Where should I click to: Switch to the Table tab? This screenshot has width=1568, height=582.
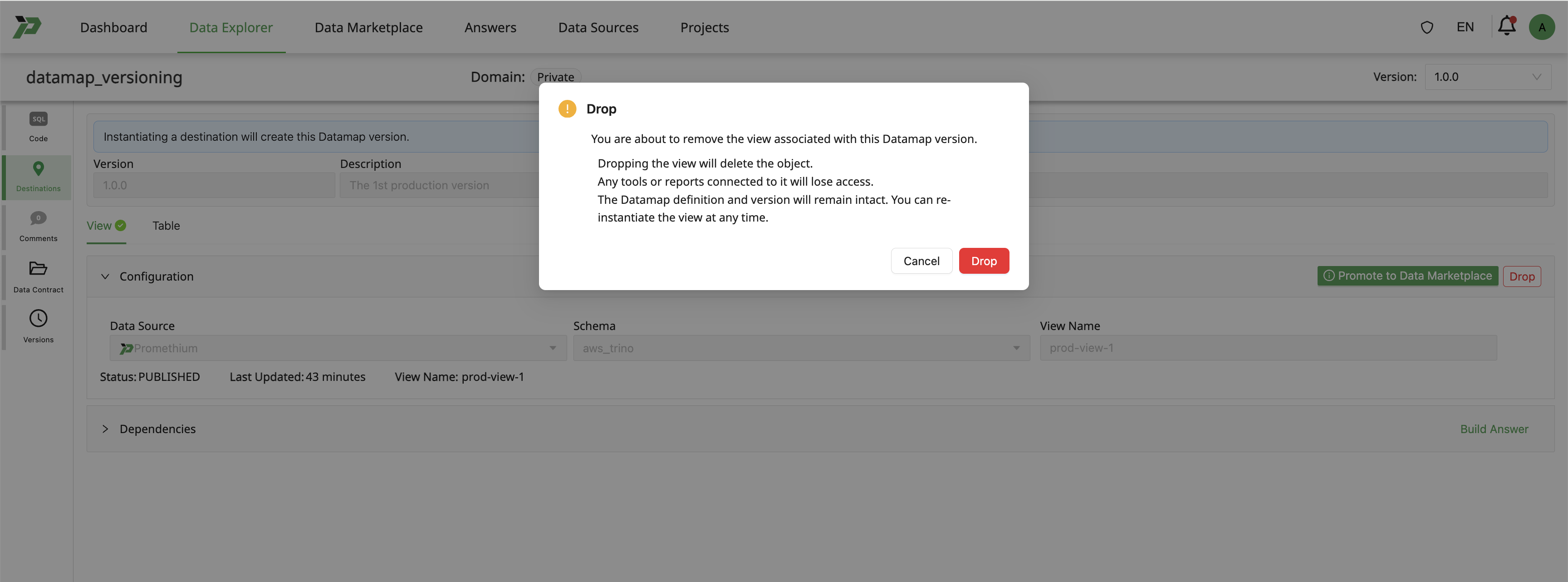[x=166, y=225]
